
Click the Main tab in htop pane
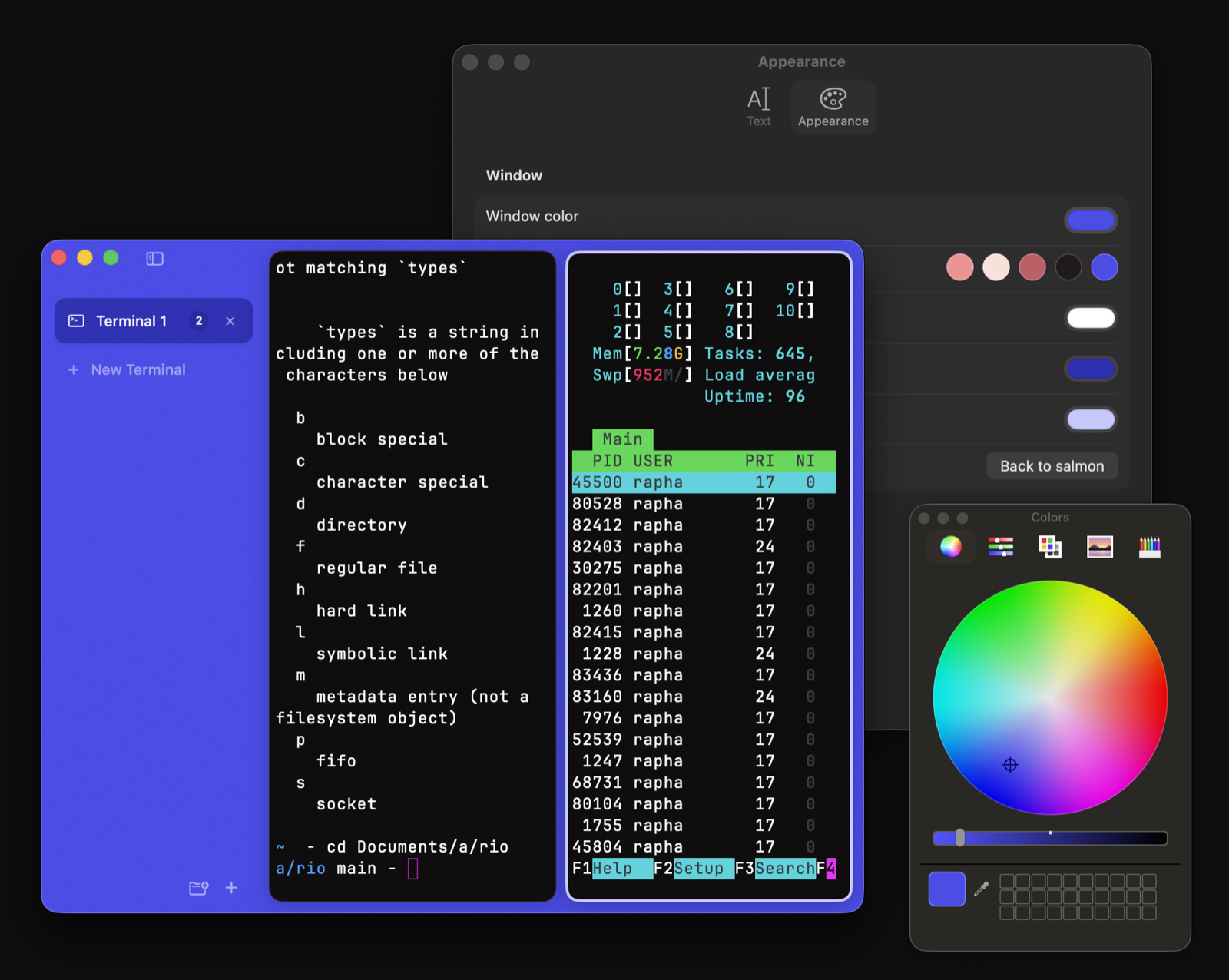pyautogui.click(x=623, y=439)
